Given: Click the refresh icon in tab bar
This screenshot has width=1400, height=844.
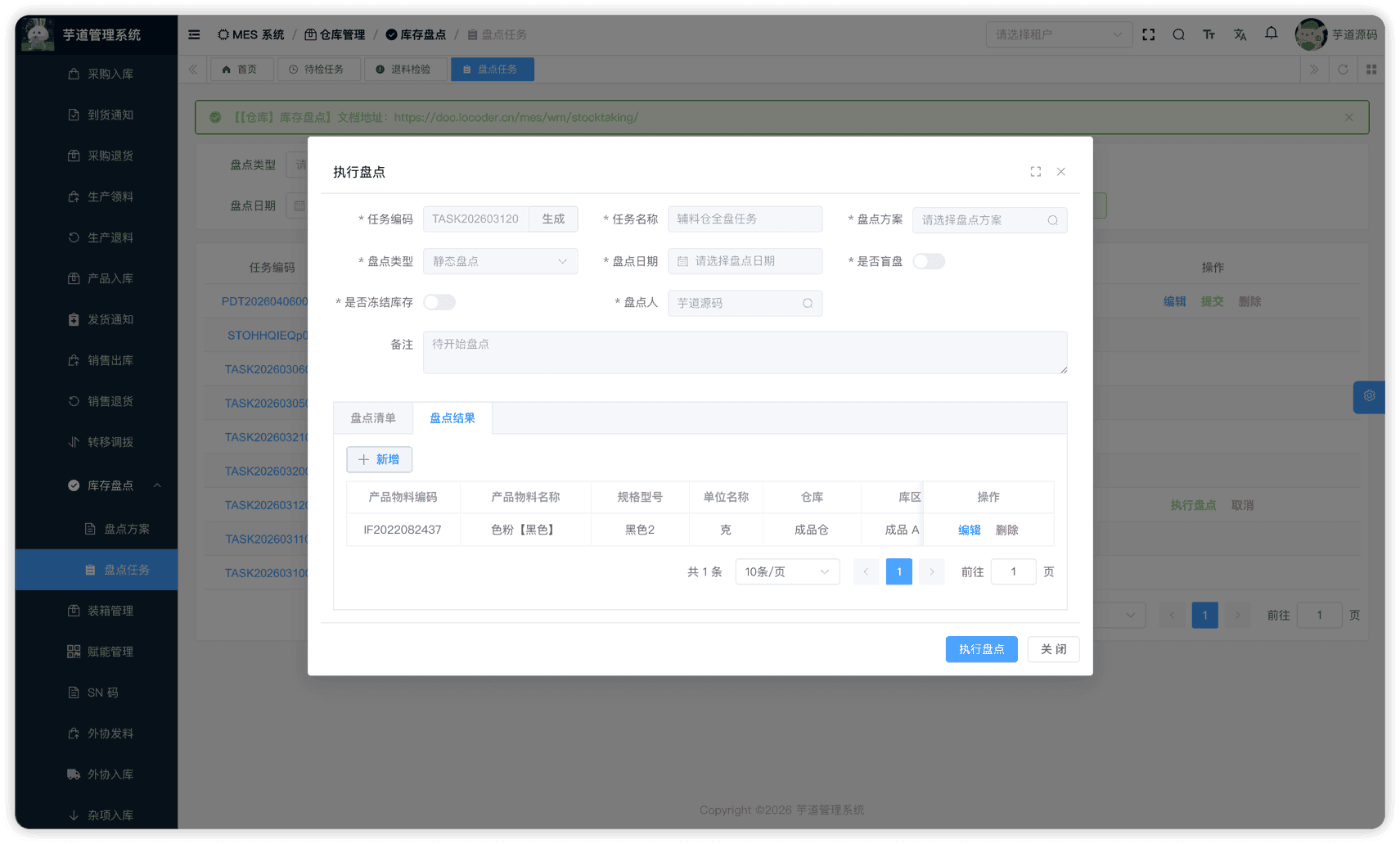Looking at the screenshot, I should click(x=1343, y=70).
